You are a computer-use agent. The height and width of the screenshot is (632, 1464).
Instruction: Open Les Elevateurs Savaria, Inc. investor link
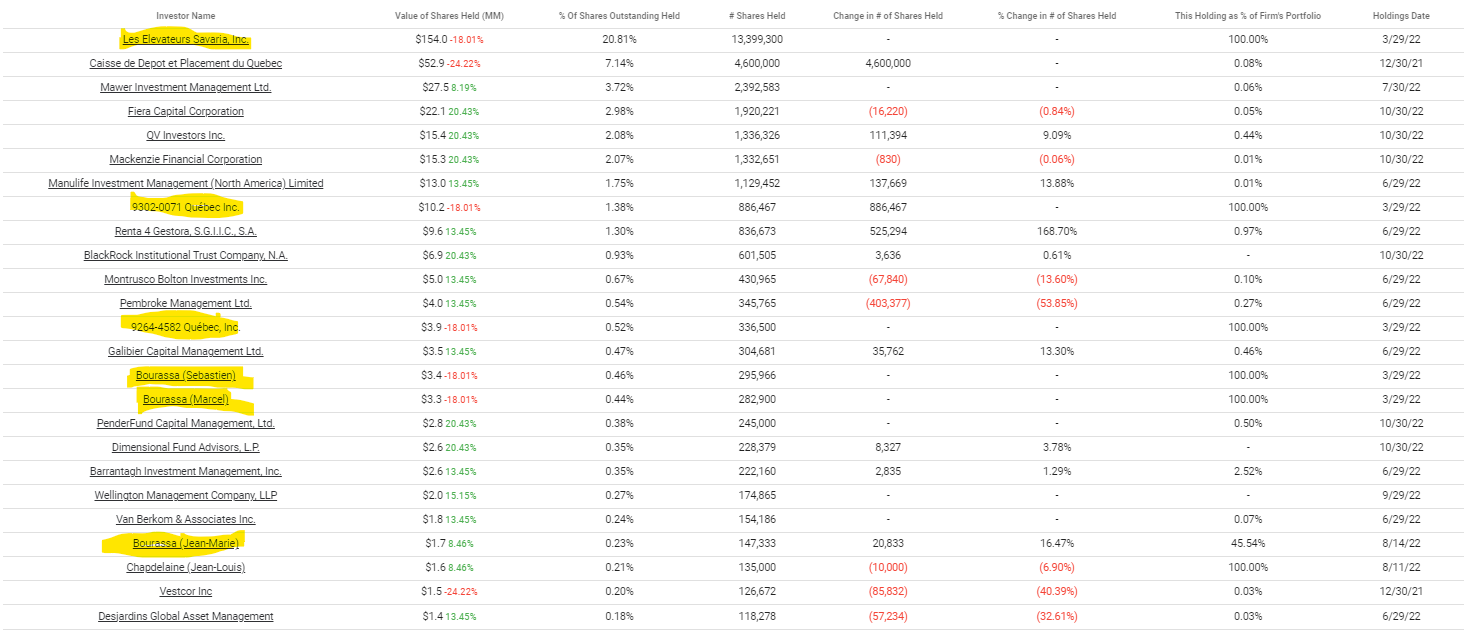click(x=186, y=39)
